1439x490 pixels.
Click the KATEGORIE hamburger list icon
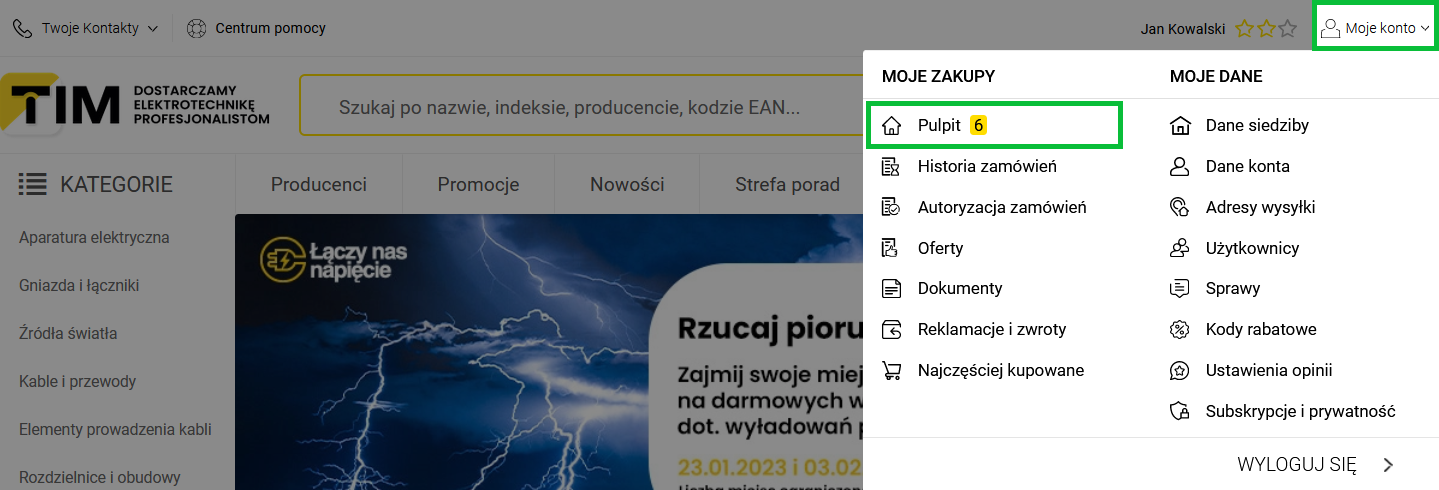33,184
